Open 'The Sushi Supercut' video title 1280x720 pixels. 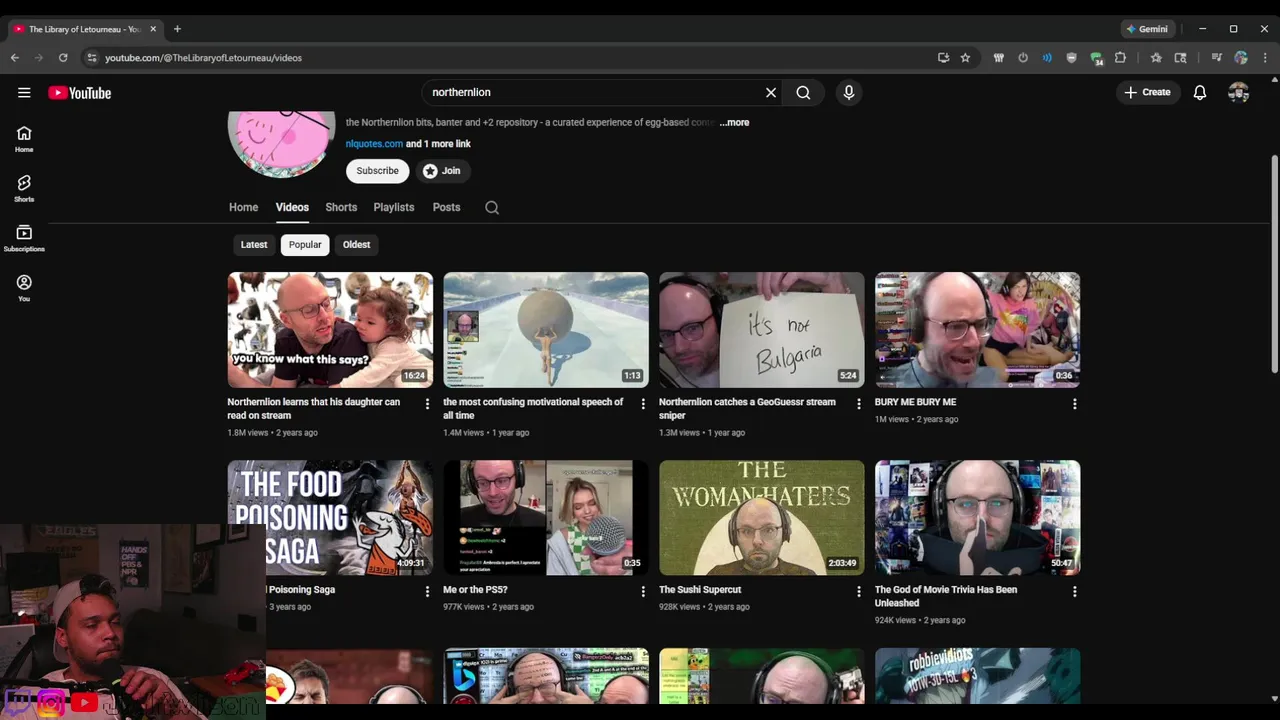click(700, 590)
